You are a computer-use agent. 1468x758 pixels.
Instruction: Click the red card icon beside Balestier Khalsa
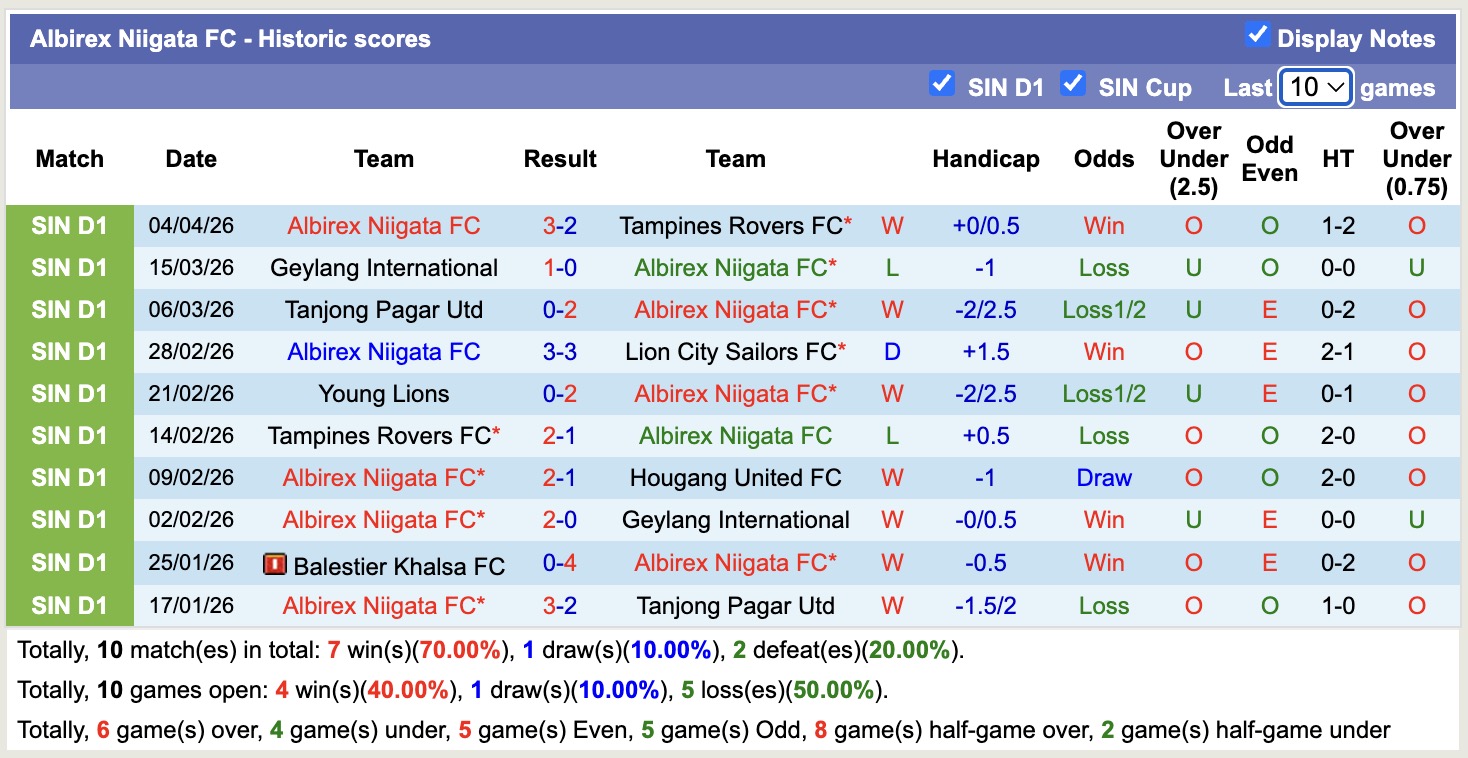click(x=274, y=565)
